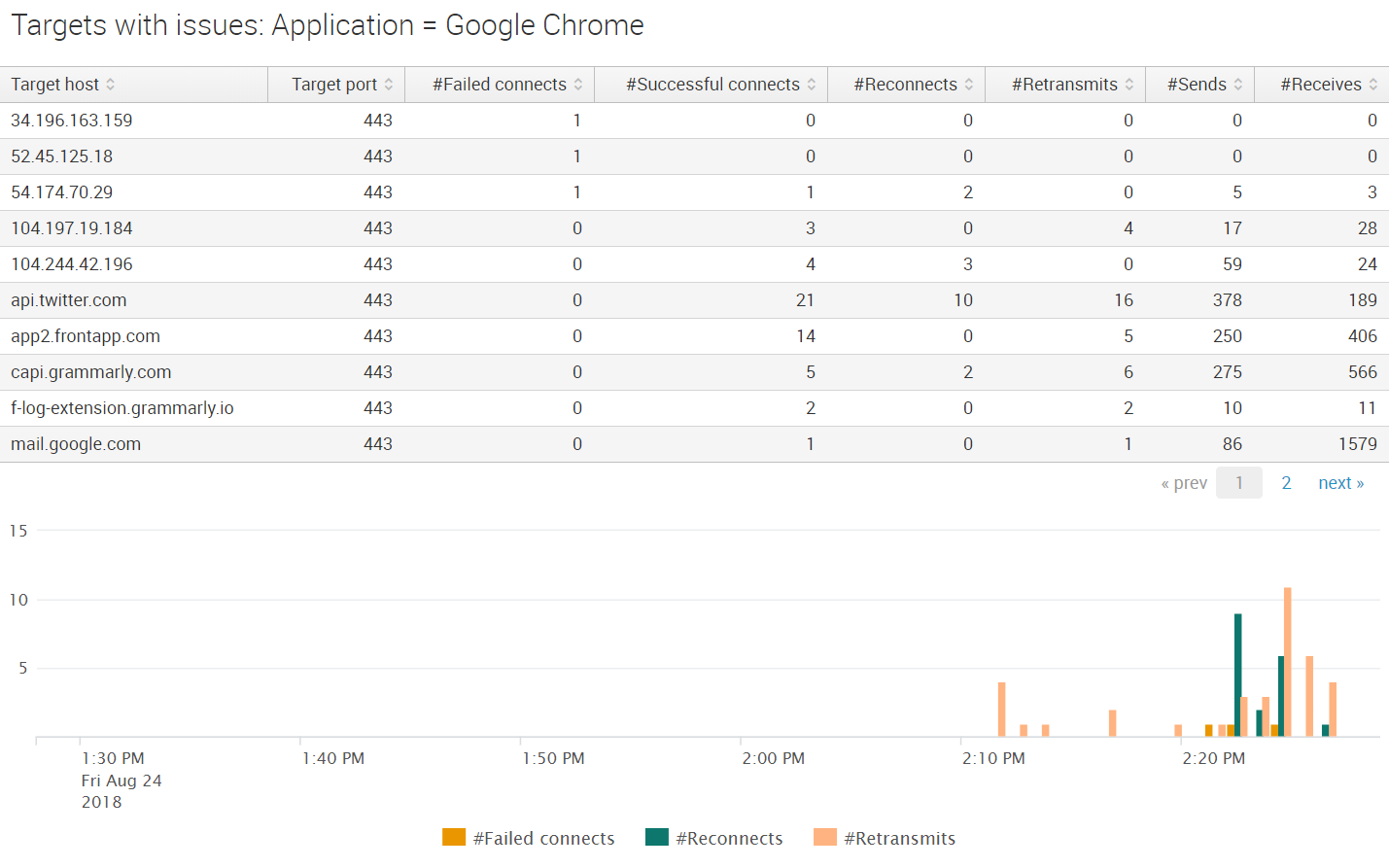The height and width of the screenshot is (868, 1389).
Task: Click the next » pagination link
Action: pos(1340,483)
